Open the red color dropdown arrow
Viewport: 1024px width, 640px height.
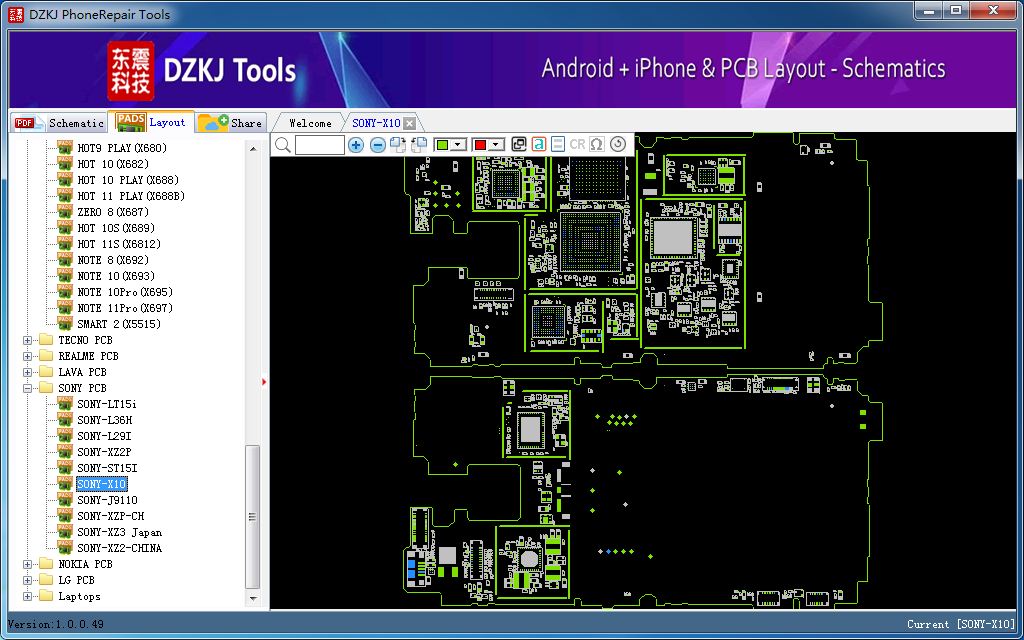(497, 145)
